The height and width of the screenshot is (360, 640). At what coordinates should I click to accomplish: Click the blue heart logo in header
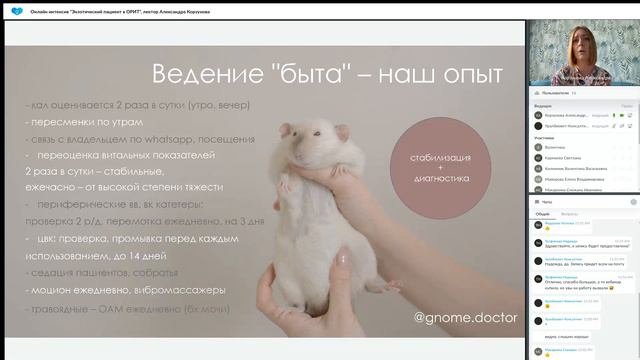17,11
